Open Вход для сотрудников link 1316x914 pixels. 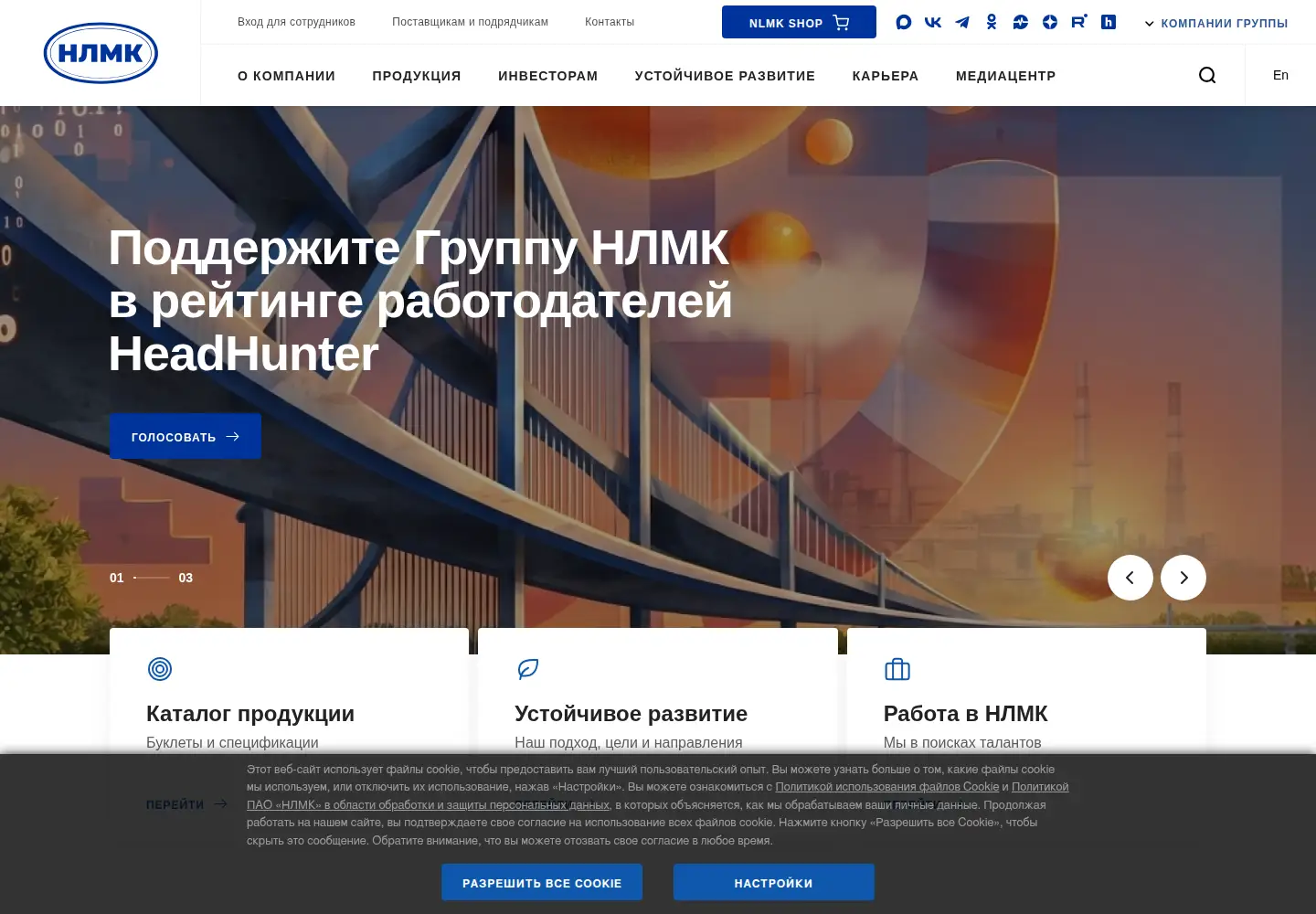coord(296,22)
